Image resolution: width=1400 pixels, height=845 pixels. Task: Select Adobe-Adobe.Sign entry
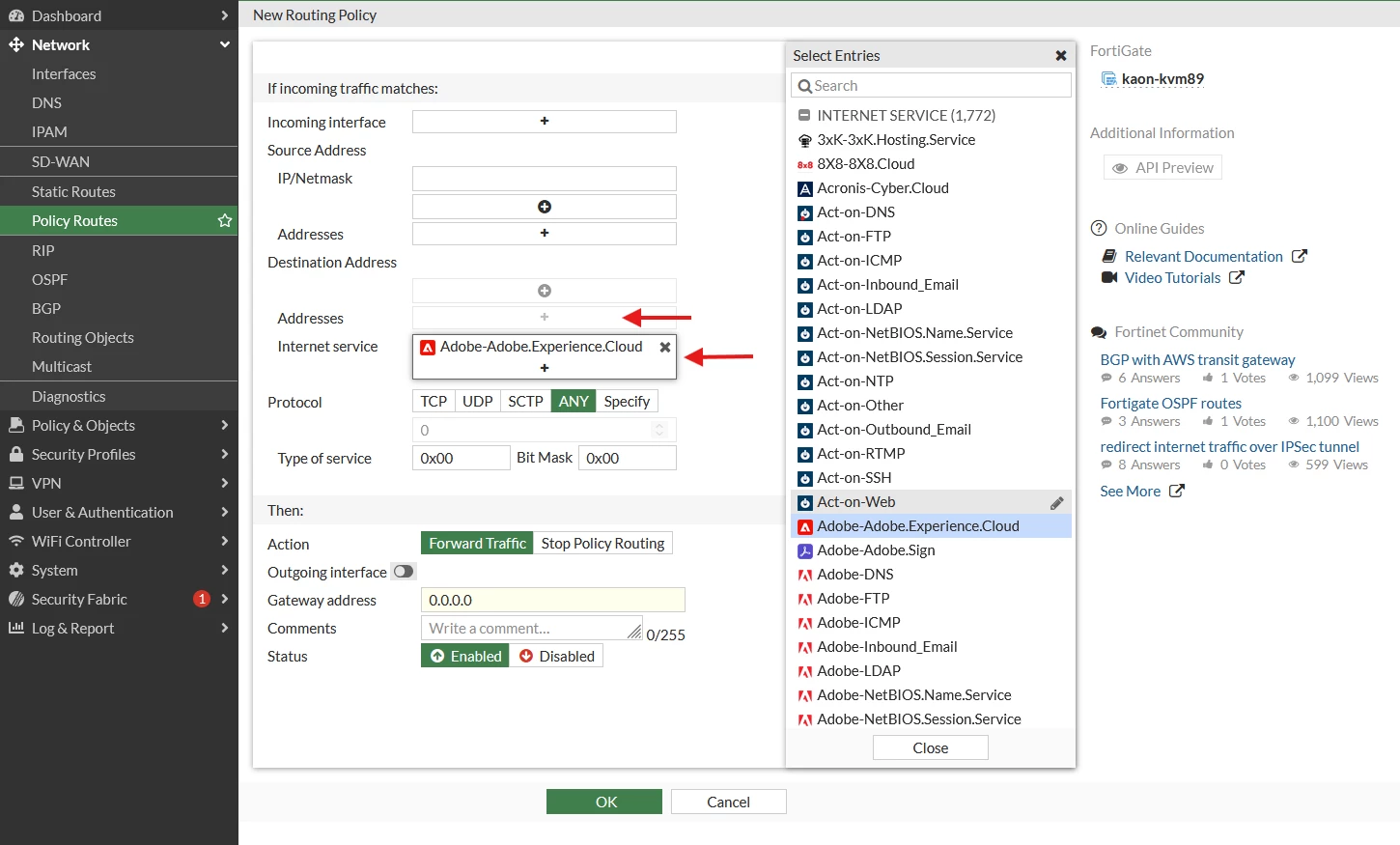(931, 550)
